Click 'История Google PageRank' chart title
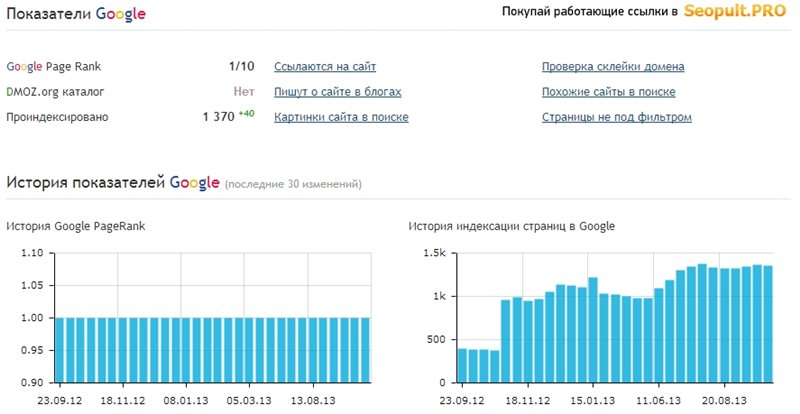 tap(76, 226)
